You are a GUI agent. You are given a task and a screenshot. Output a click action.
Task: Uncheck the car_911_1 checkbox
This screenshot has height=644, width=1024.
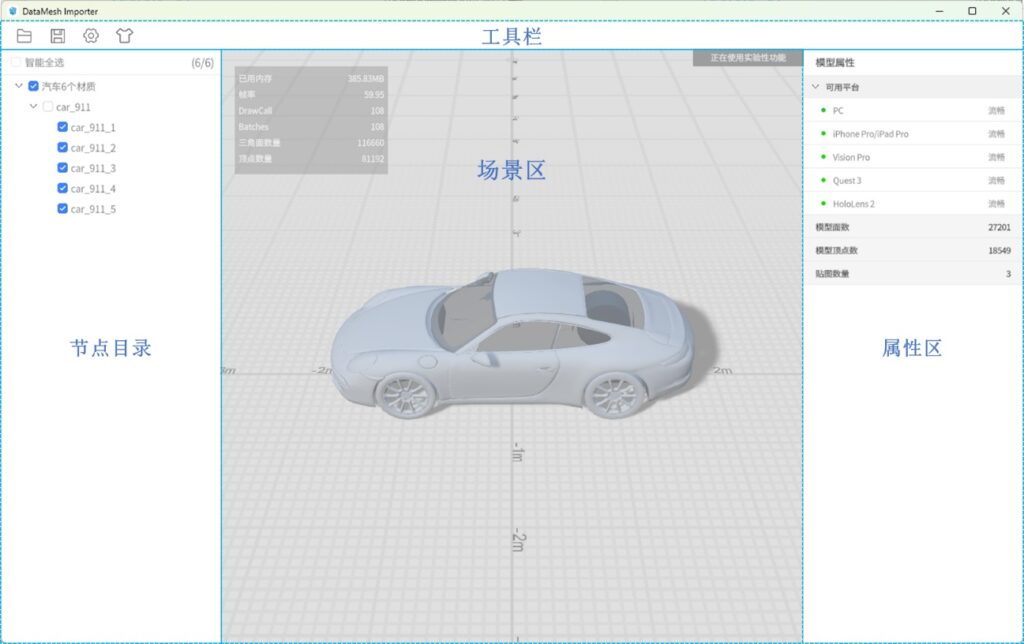click(63, 127)
